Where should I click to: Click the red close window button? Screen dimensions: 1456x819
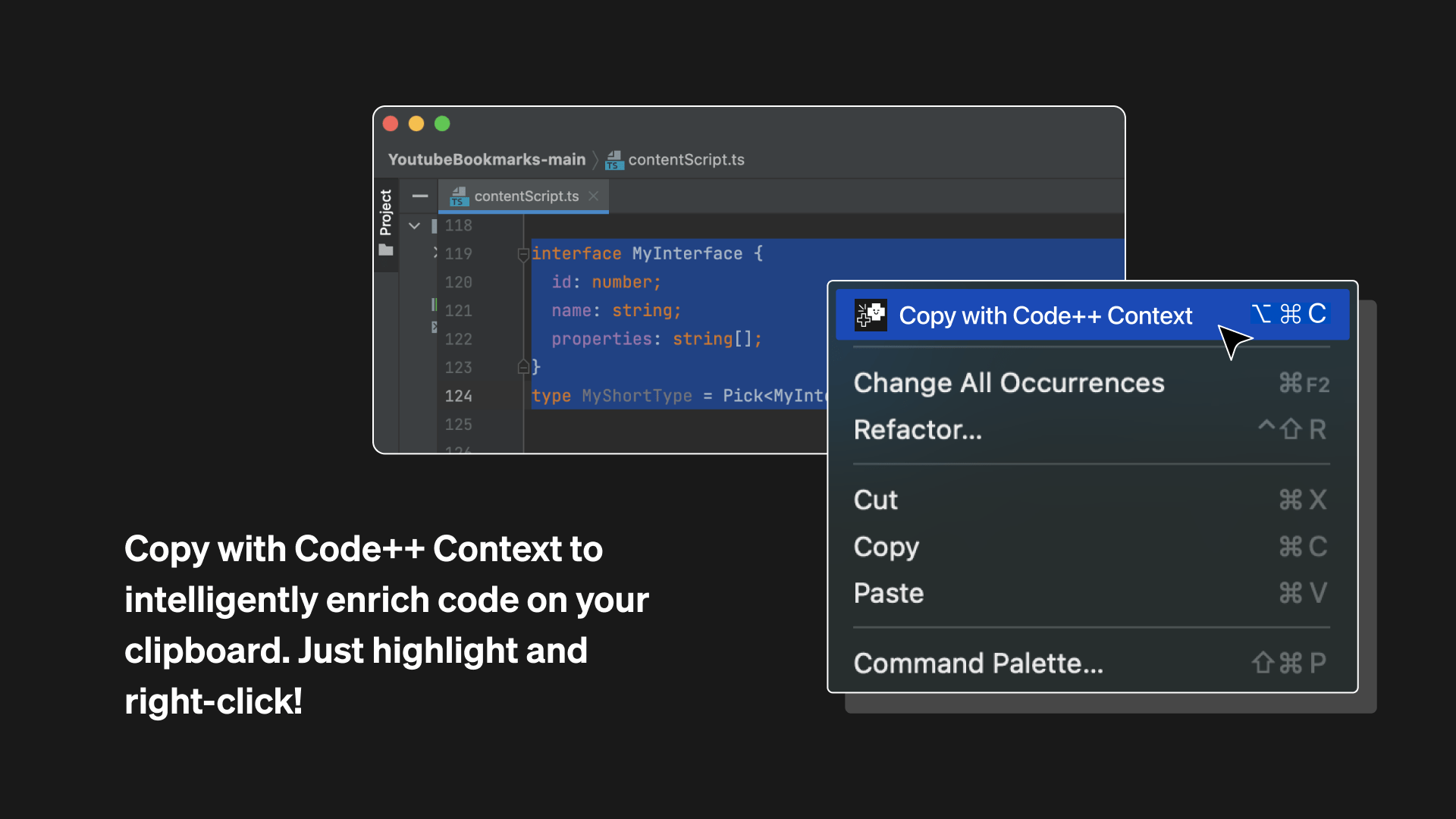(x=391, y=124)
